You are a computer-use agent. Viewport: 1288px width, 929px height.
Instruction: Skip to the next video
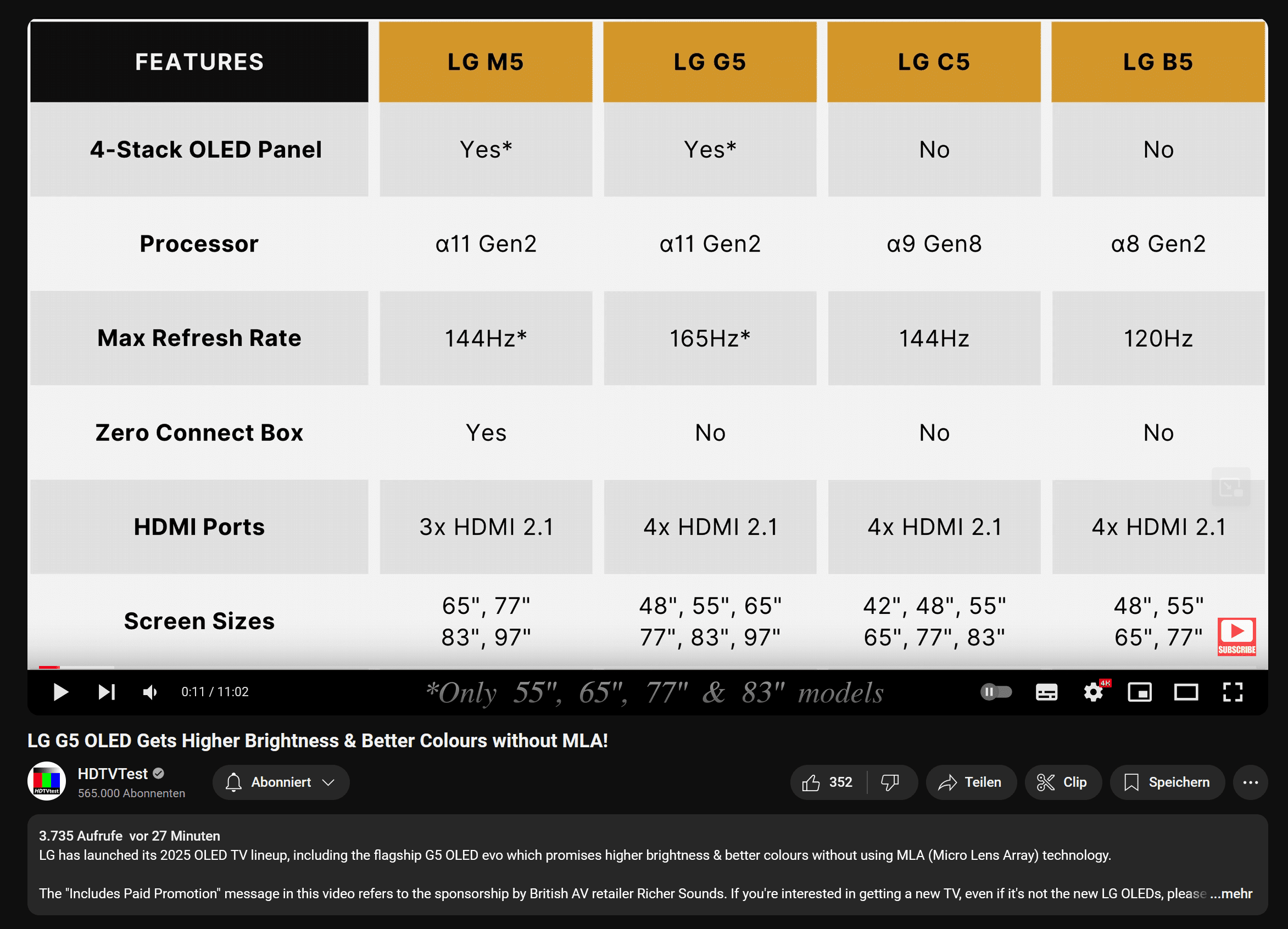click(107, 692)
